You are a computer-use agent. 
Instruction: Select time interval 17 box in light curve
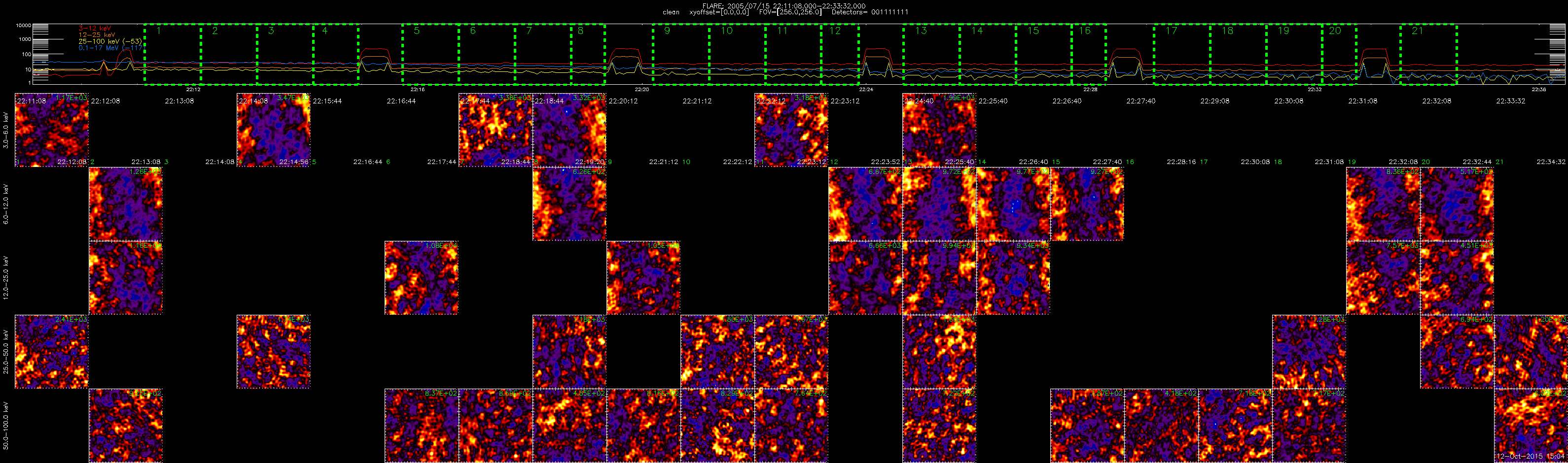tap(1183, 54)
